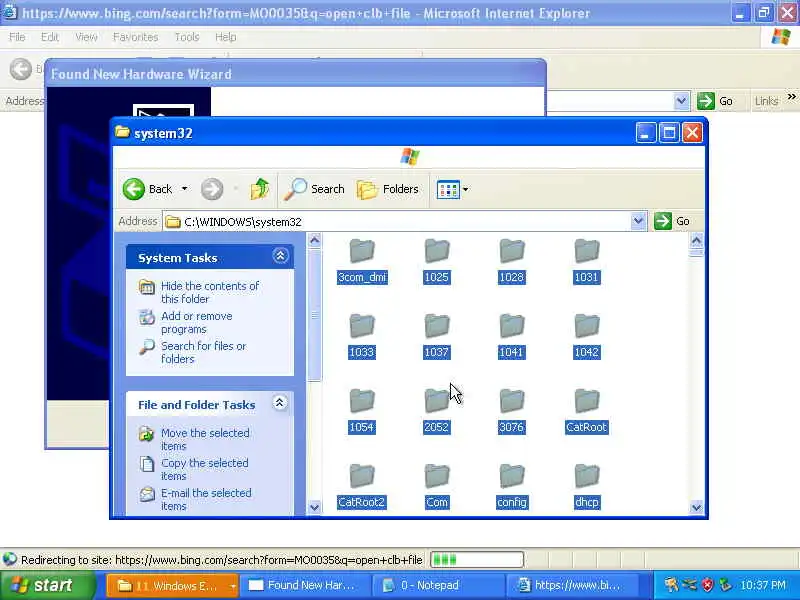Click the red shield security tray icon

(707, 585)
